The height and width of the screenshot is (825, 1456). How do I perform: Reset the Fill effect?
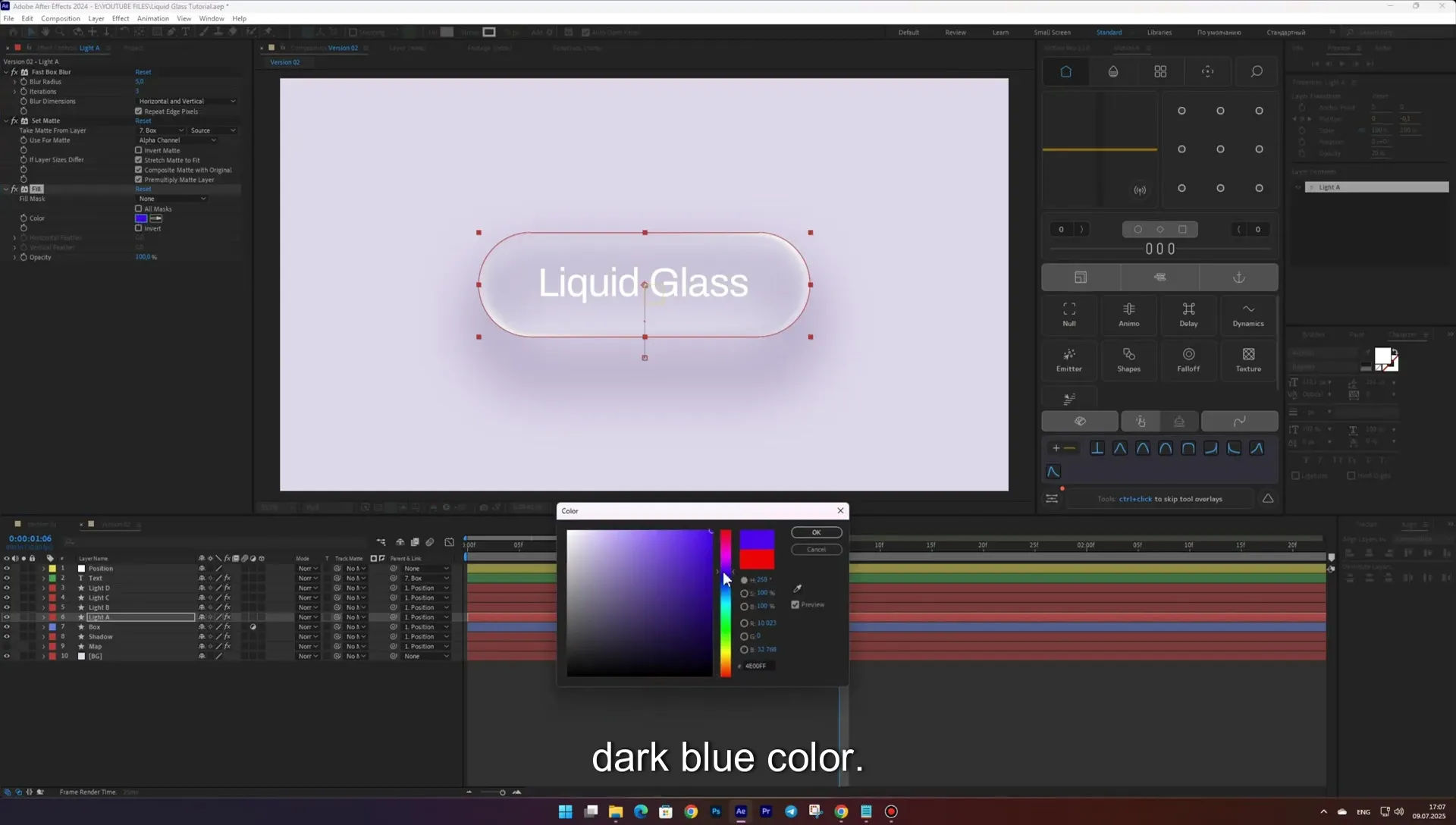coord(143,190)
